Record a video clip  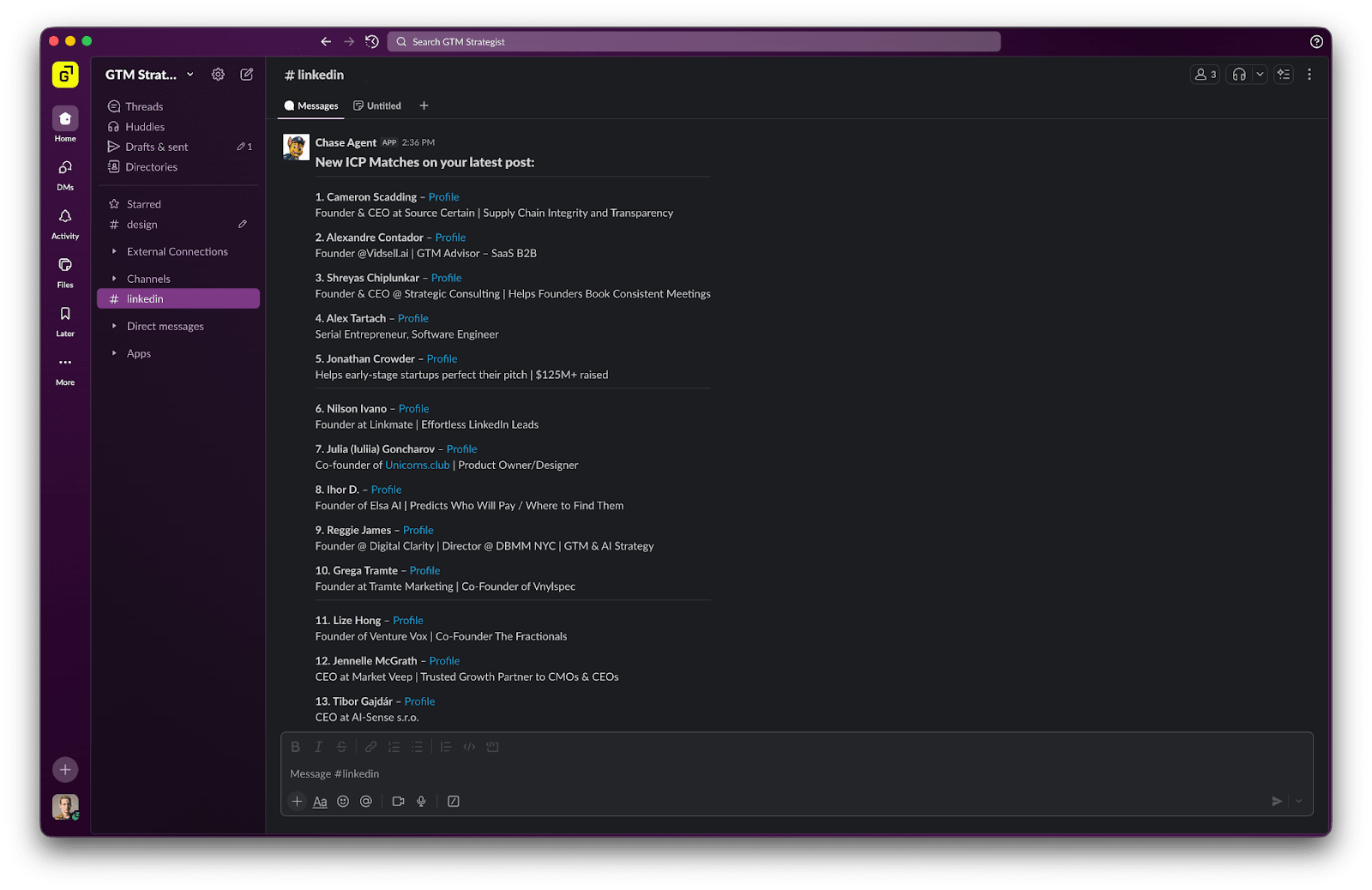398,802
